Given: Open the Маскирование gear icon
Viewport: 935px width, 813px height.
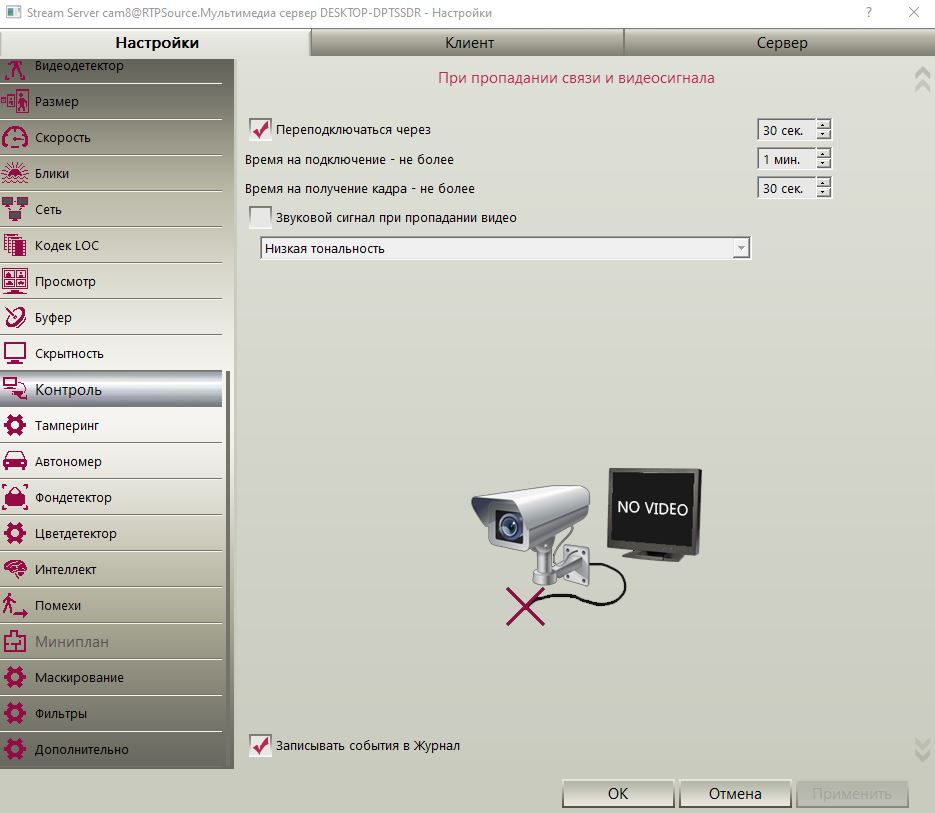Looking at the screenshot, I should click(x=15, y=677).
